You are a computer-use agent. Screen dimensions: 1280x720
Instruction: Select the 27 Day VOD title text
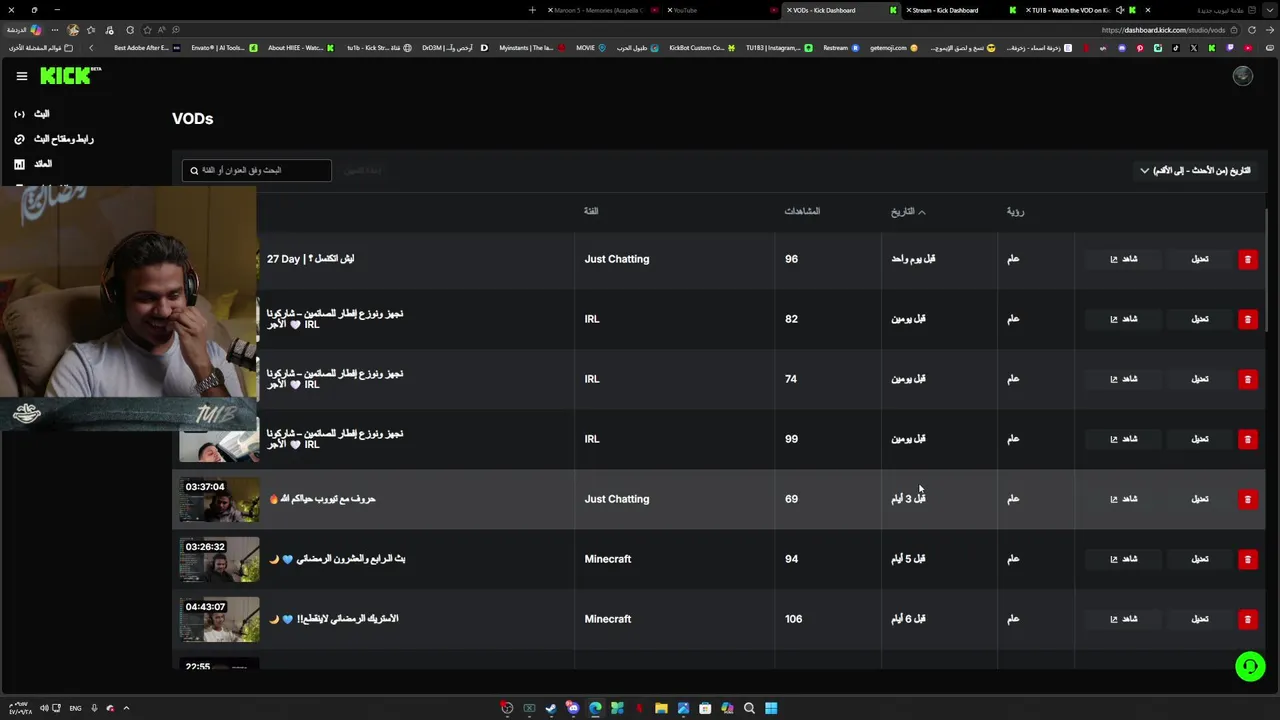click(310, 259)
